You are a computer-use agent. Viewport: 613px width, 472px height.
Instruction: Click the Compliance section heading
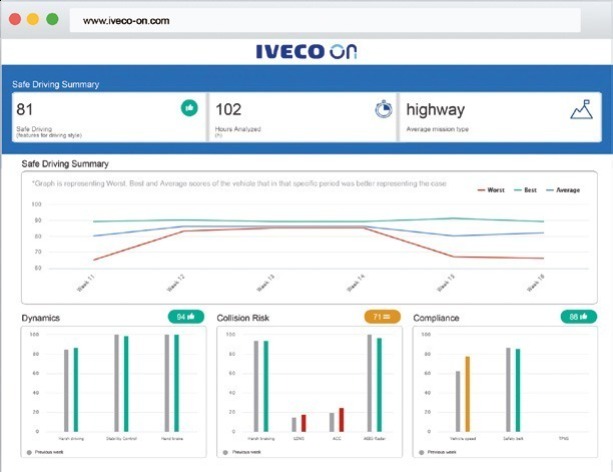436,318
